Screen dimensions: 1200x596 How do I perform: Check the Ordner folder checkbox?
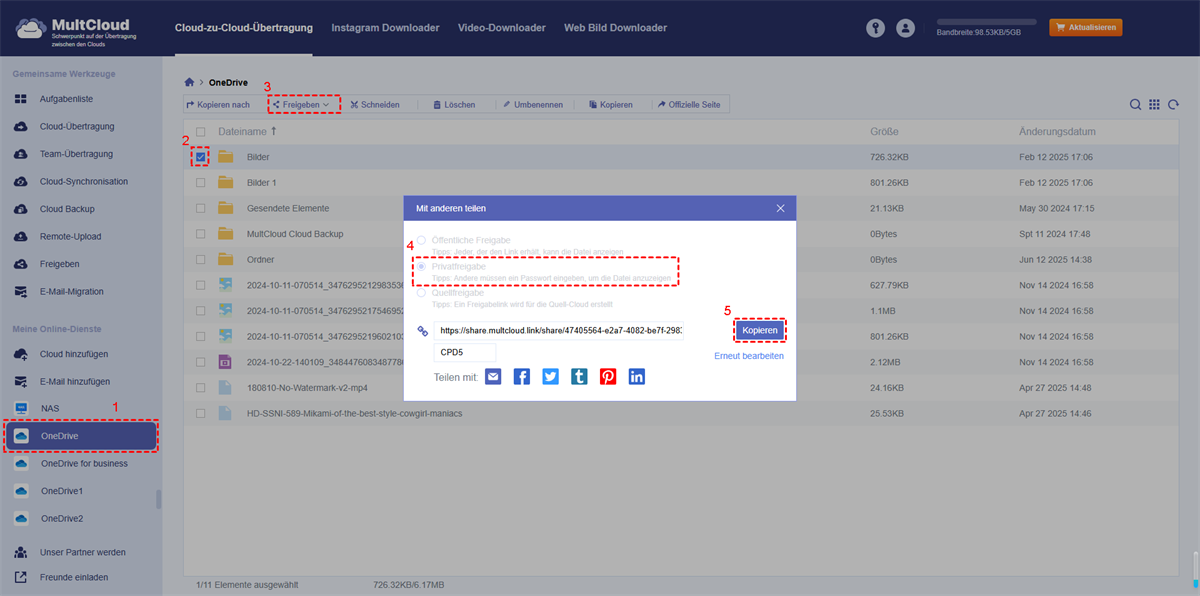(x=201, y=259)
